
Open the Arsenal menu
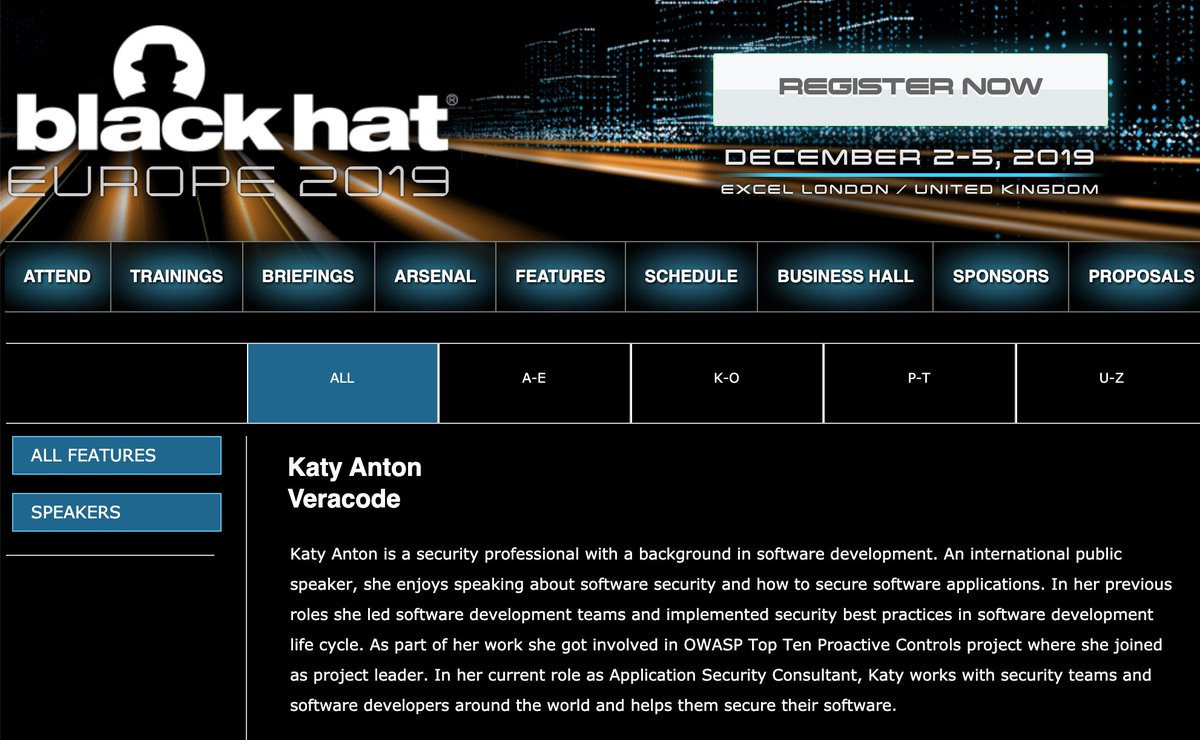[x=435, y=276]
